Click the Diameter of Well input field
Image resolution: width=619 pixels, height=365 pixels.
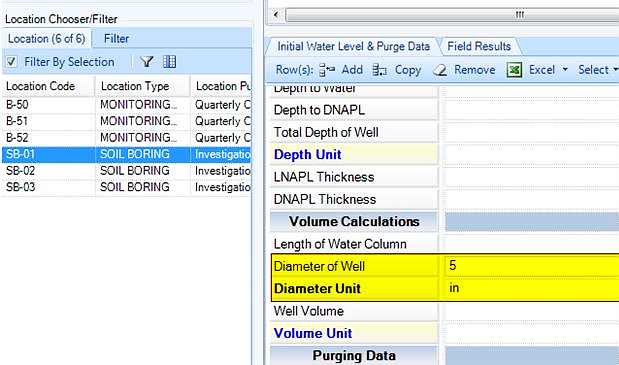(531, 266)
